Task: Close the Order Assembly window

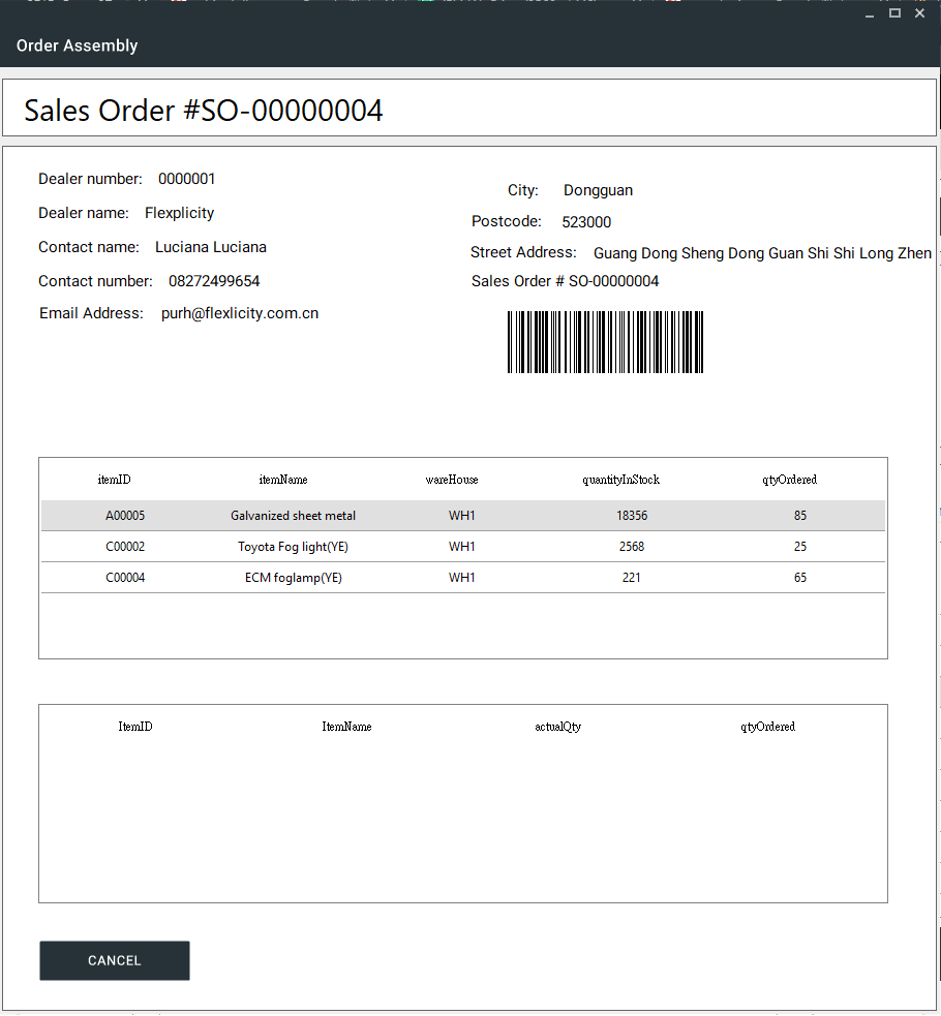Action: [920, 13]
